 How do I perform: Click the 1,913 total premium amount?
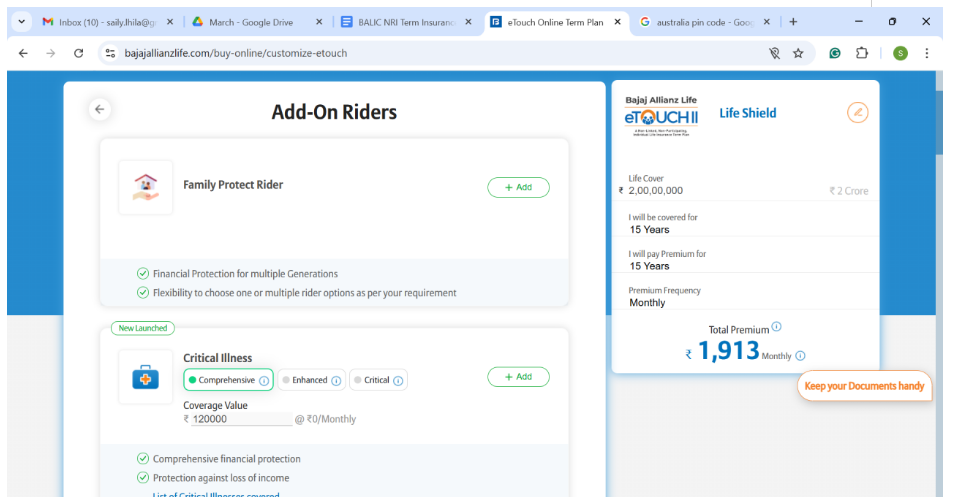click(x=728, y=351)
